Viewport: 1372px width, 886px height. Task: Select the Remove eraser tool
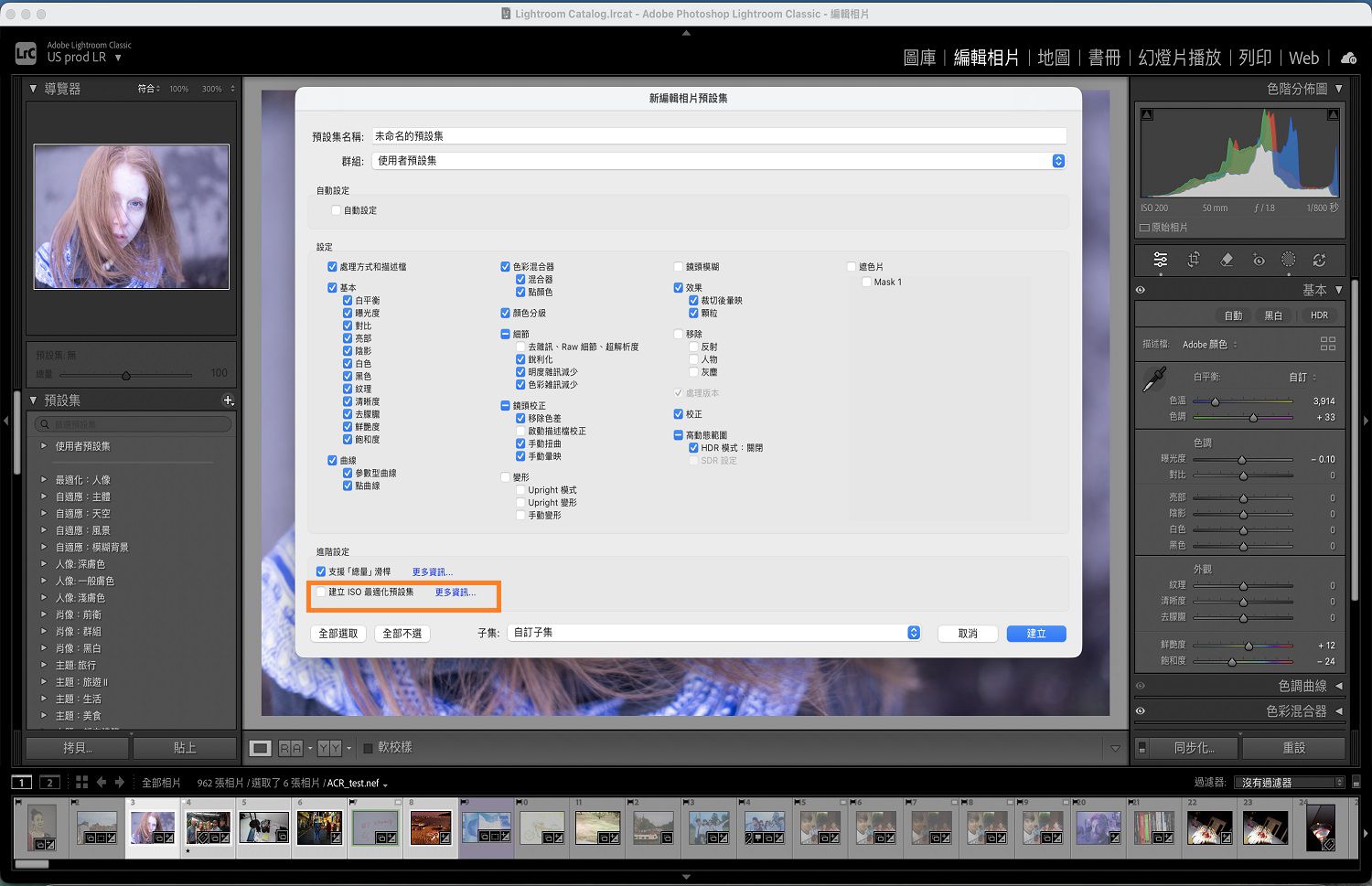click(1227, 260)
